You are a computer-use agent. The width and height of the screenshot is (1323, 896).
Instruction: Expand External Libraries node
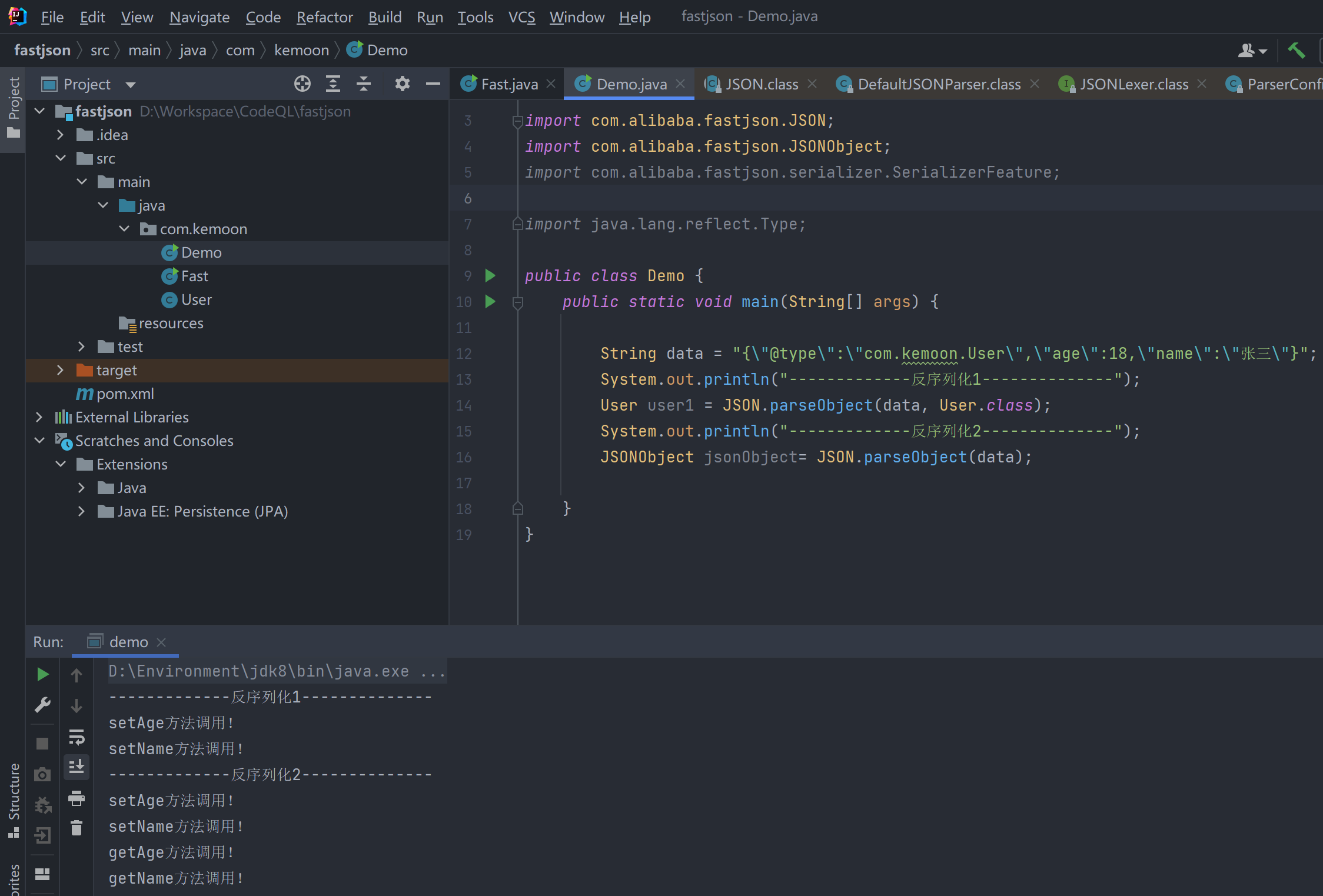point(39,417)
